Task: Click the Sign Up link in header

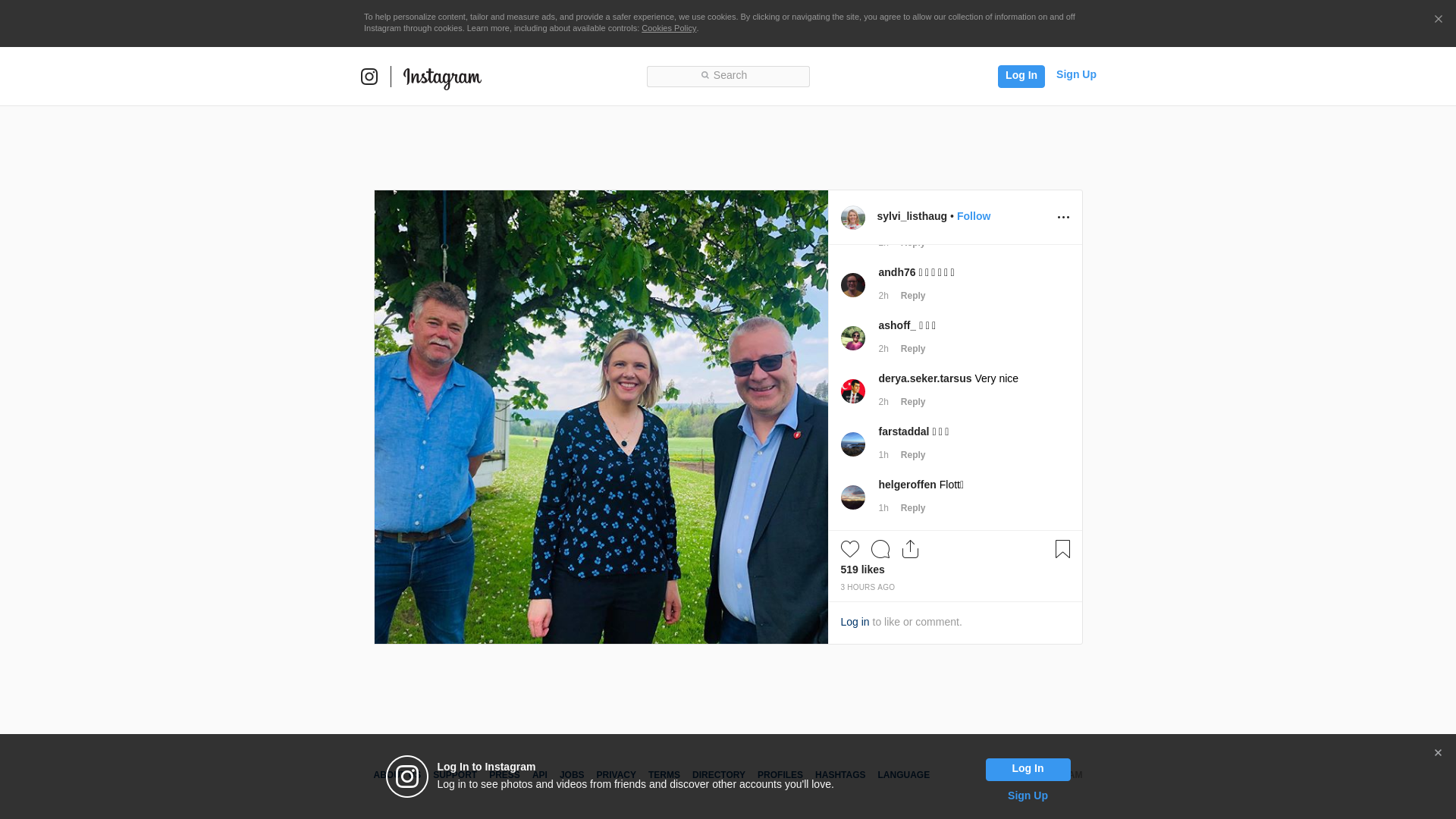Action: tap(1076, 74)
